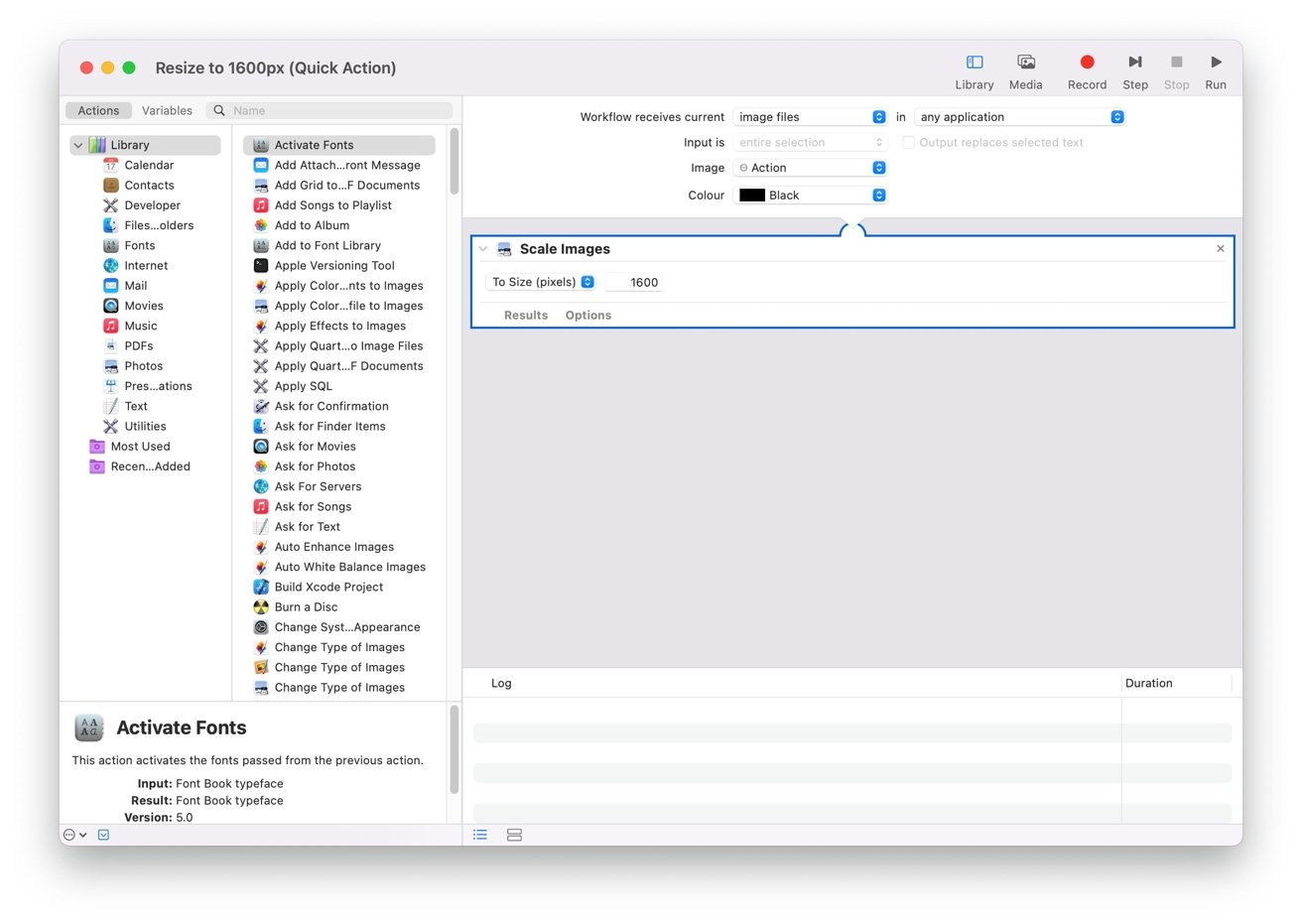1302x924 pixels.
Task: Click the Library toolbar icon
Action: click(x=974, y=72)
